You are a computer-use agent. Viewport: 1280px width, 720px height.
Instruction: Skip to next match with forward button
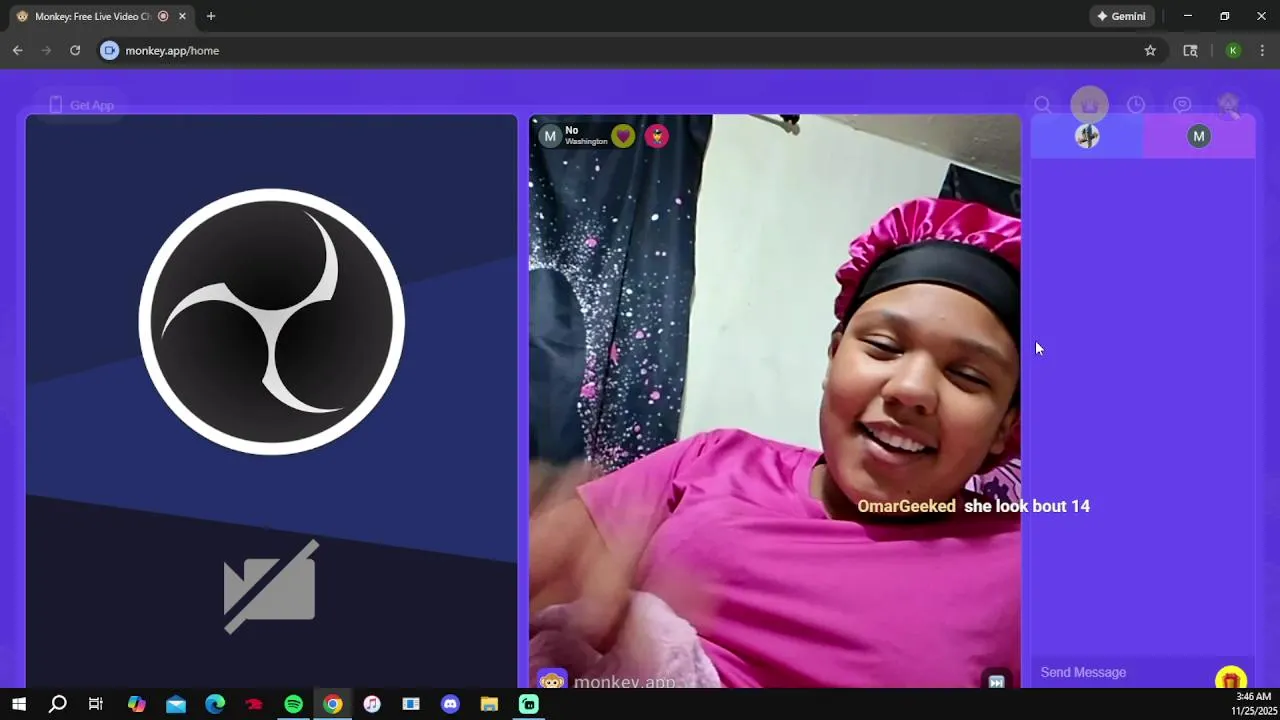pos(996,681)
